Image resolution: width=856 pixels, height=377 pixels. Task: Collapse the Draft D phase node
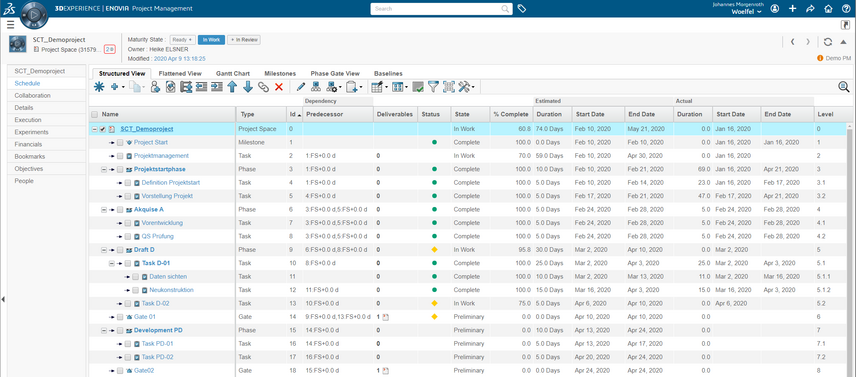[104, 250]
